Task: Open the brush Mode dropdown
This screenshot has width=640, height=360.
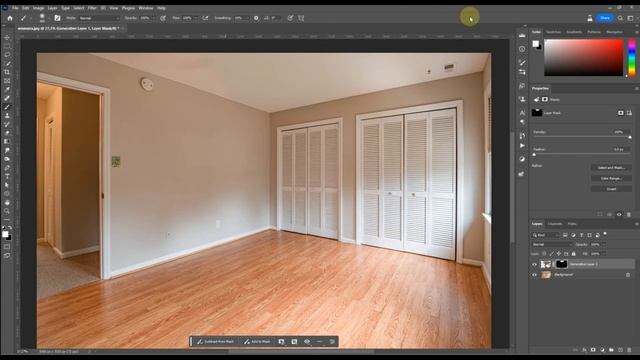Action: pyautogui.click(x=99, y=18)
